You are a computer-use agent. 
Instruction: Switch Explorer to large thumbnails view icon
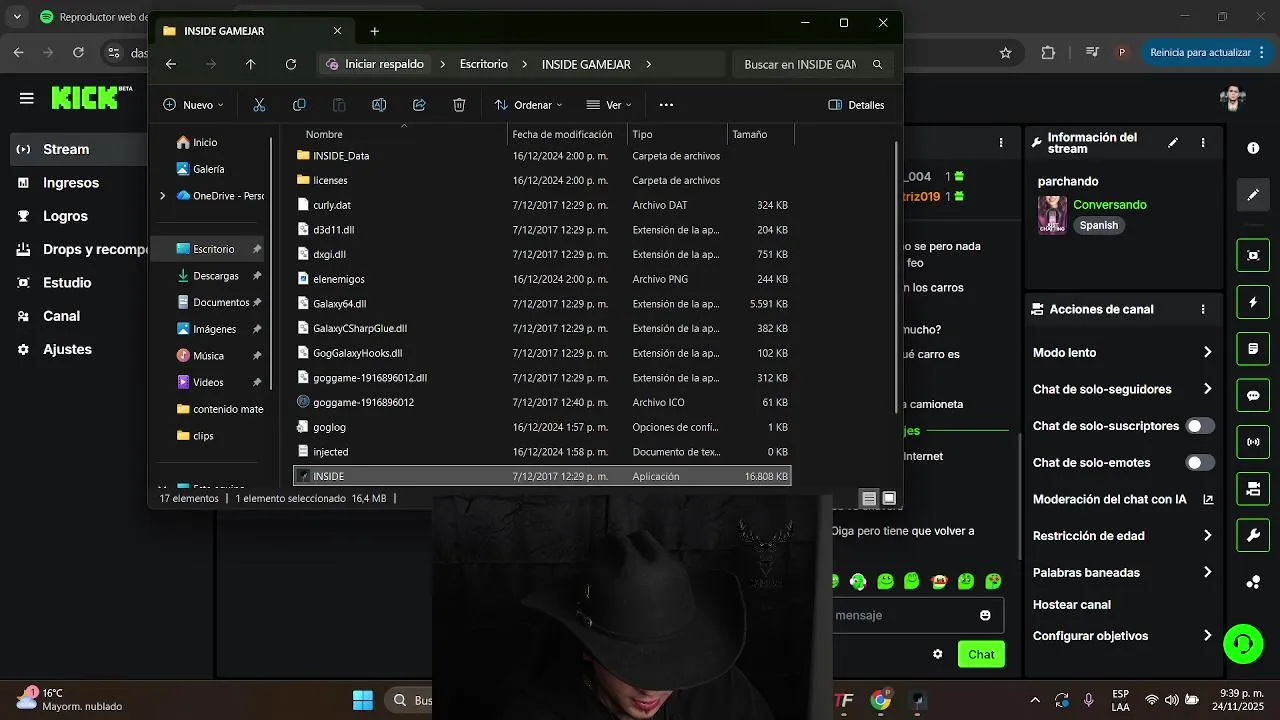(x=889, y=498)
